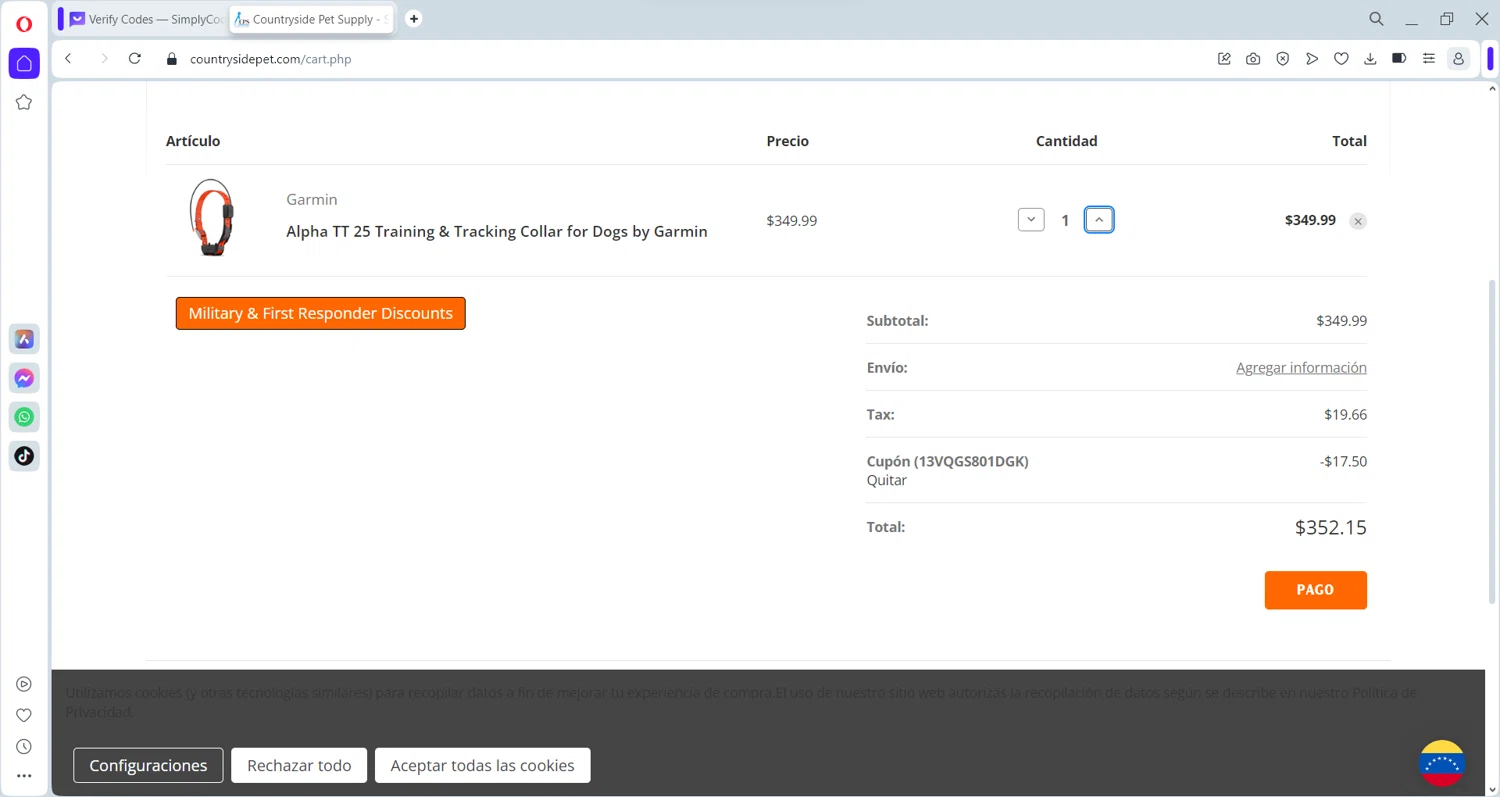
Task: Go back to the previous page
Action: [x=68, y=59]
